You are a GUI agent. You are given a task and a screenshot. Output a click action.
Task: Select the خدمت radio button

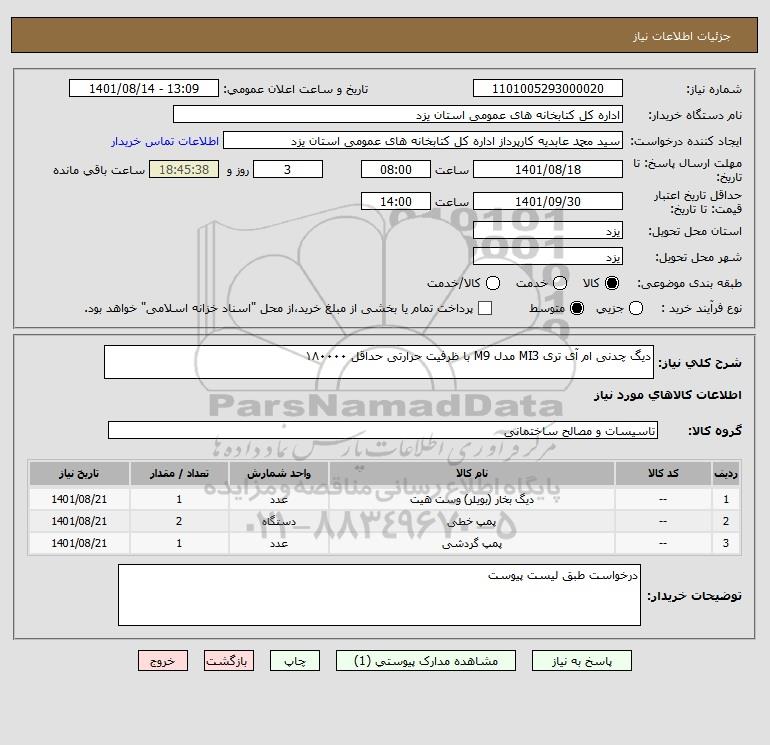559,283
